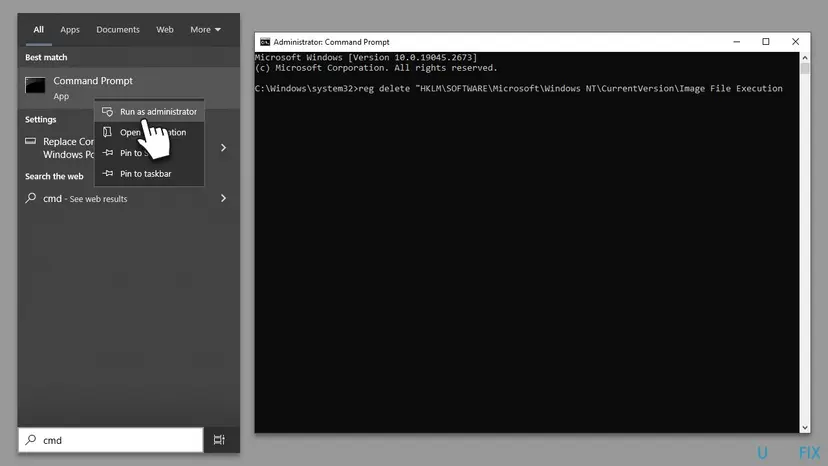Choose Run as administrator from context menu
828x466 pixels.
coord(149,111)
